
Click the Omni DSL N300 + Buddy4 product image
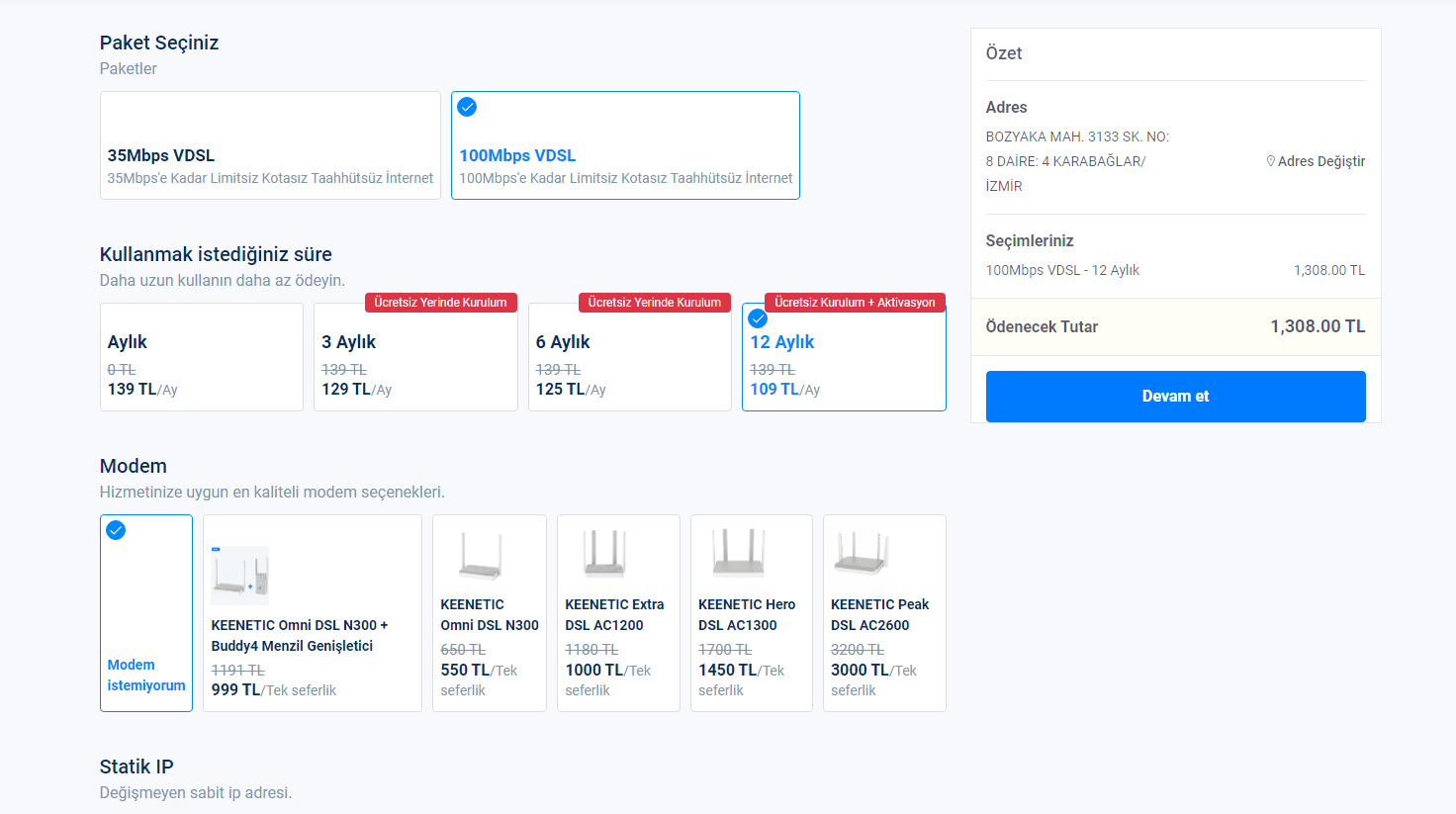240,576
